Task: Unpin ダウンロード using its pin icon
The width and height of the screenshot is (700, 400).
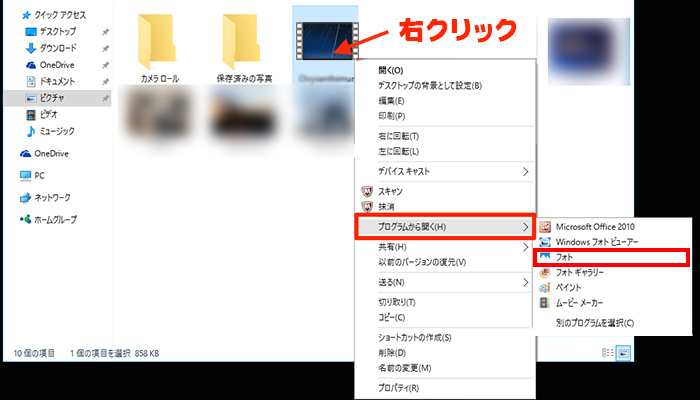Action: [105, 49]
